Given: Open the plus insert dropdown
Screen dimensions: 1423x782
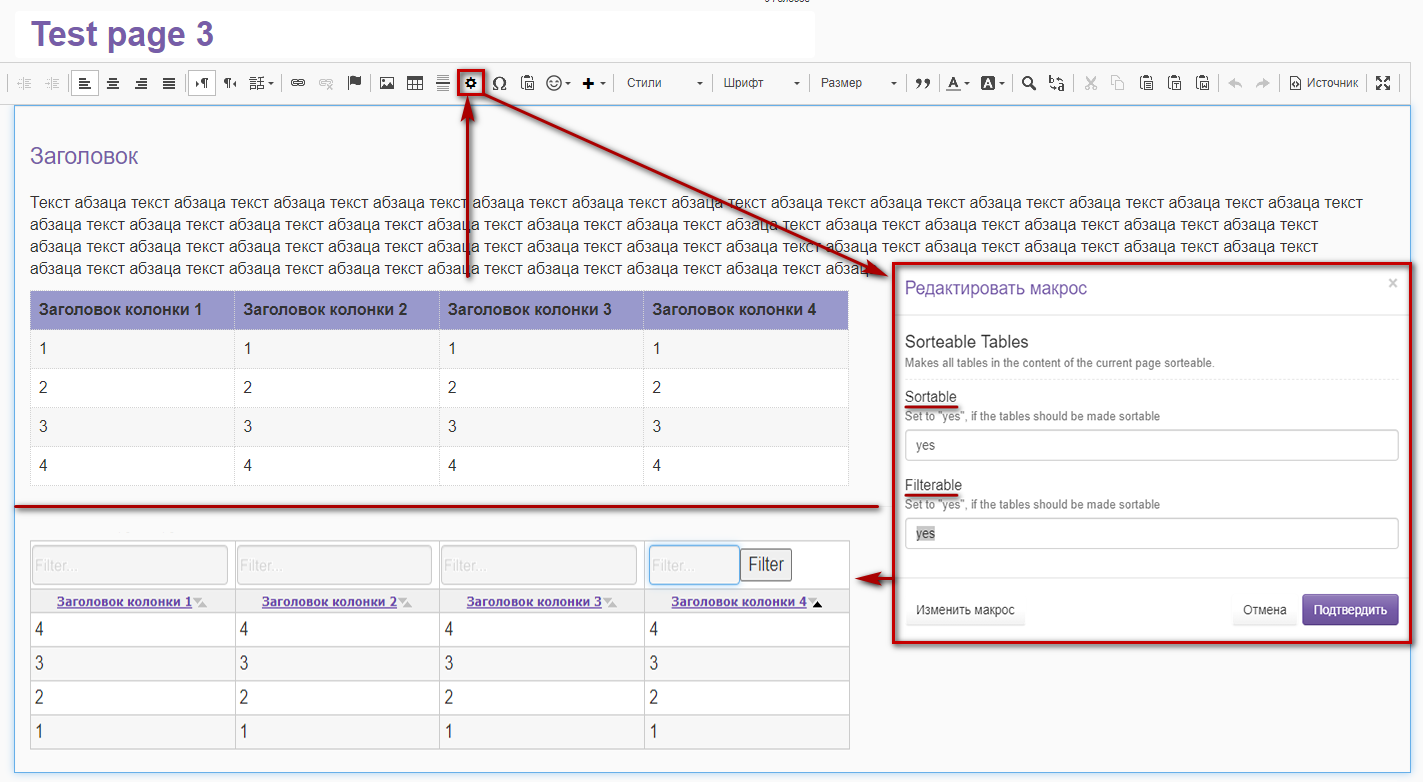Looking at the screenshot, I should [594, 83].
